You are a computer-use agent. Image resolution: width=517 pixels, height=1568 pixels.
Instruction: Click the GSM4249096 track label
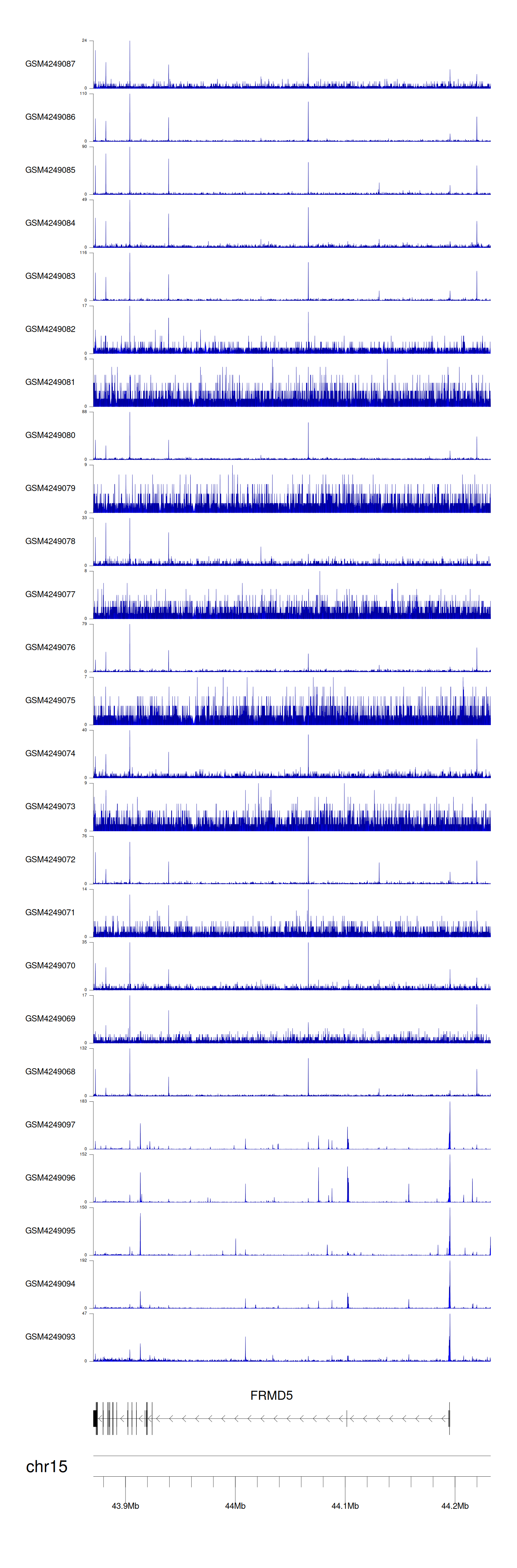tap(50, 1177)
